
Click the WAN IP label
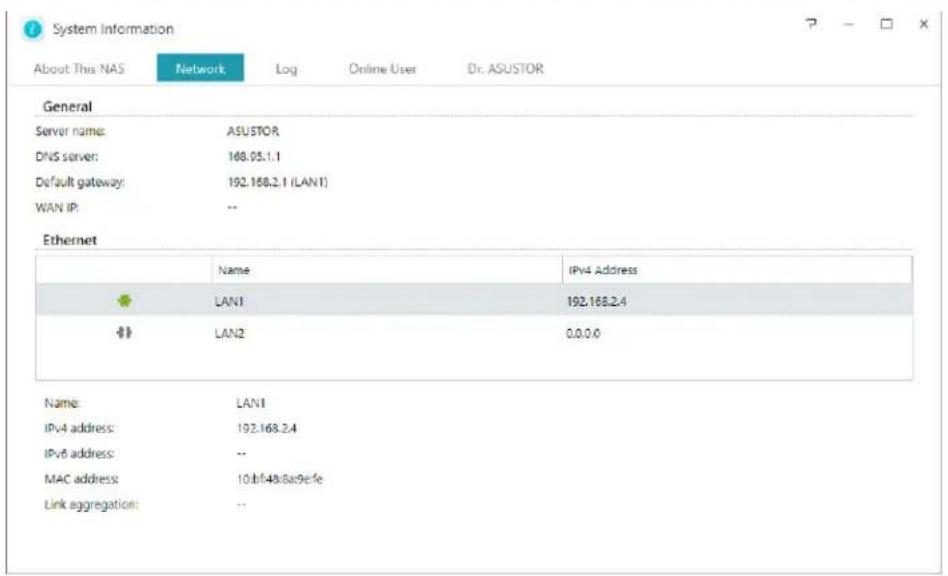coord(57,207)
